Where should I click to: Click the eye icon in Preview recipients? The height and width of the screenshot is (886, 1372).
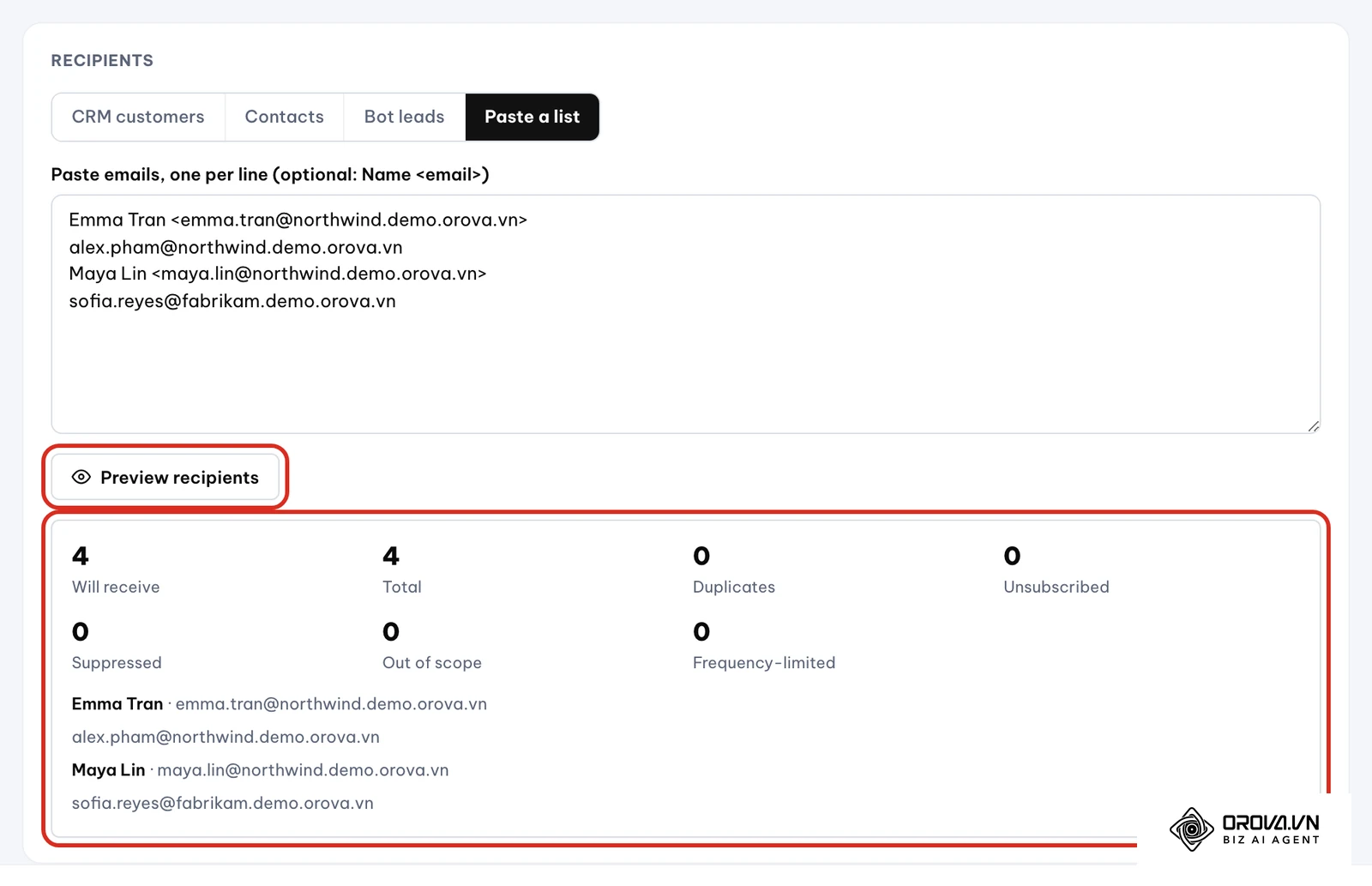[81, 477]
